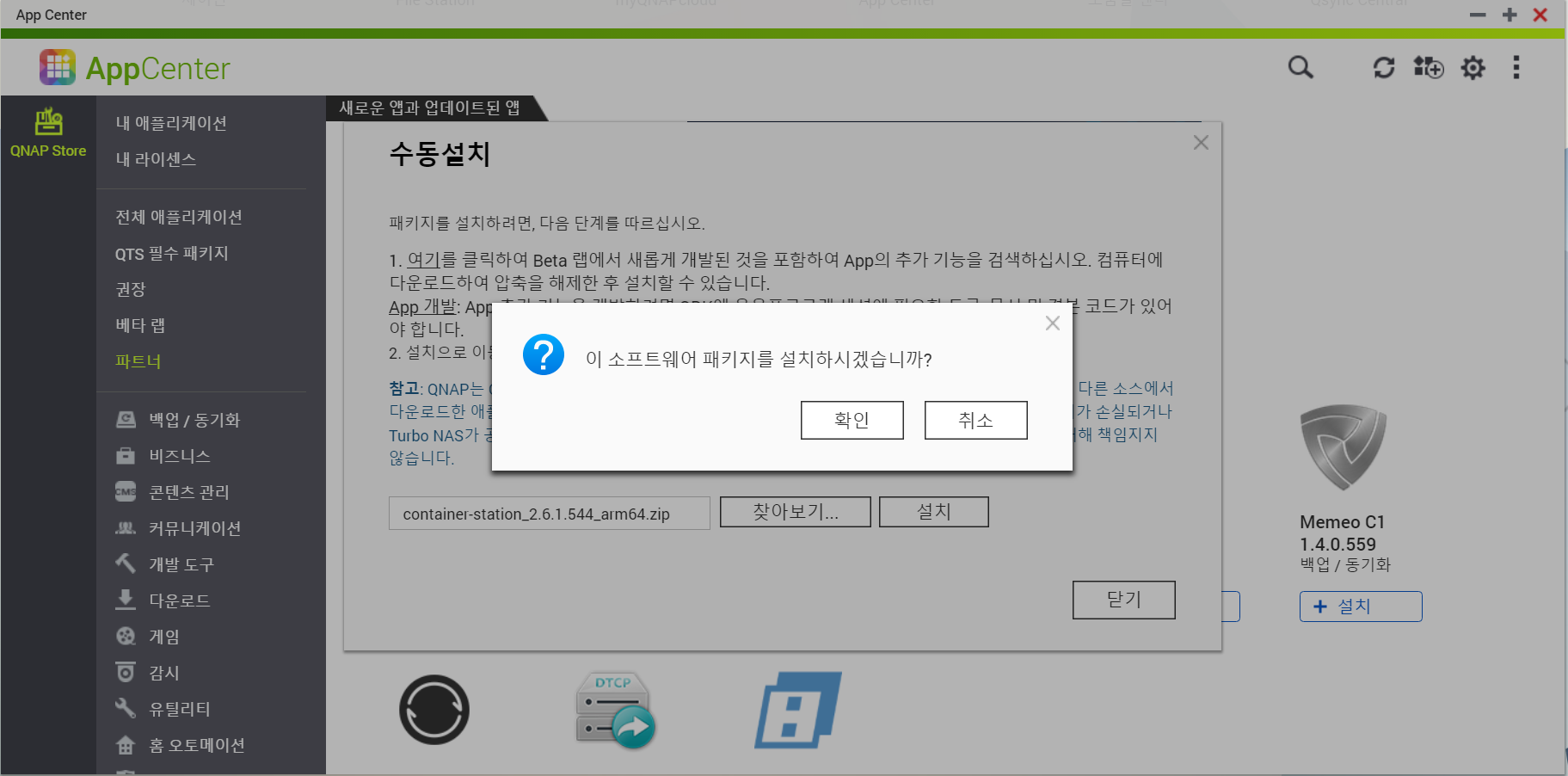
Task: Click the 비즈니스 briefcase icon
Action: pyautogui.click(x=126, y=456)
